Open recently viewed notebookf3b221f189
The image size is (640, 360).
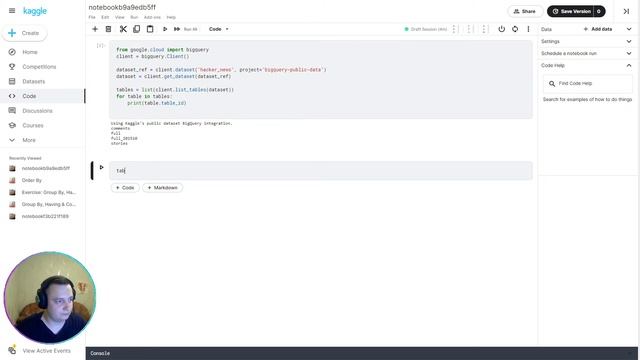tap(45, 216)
